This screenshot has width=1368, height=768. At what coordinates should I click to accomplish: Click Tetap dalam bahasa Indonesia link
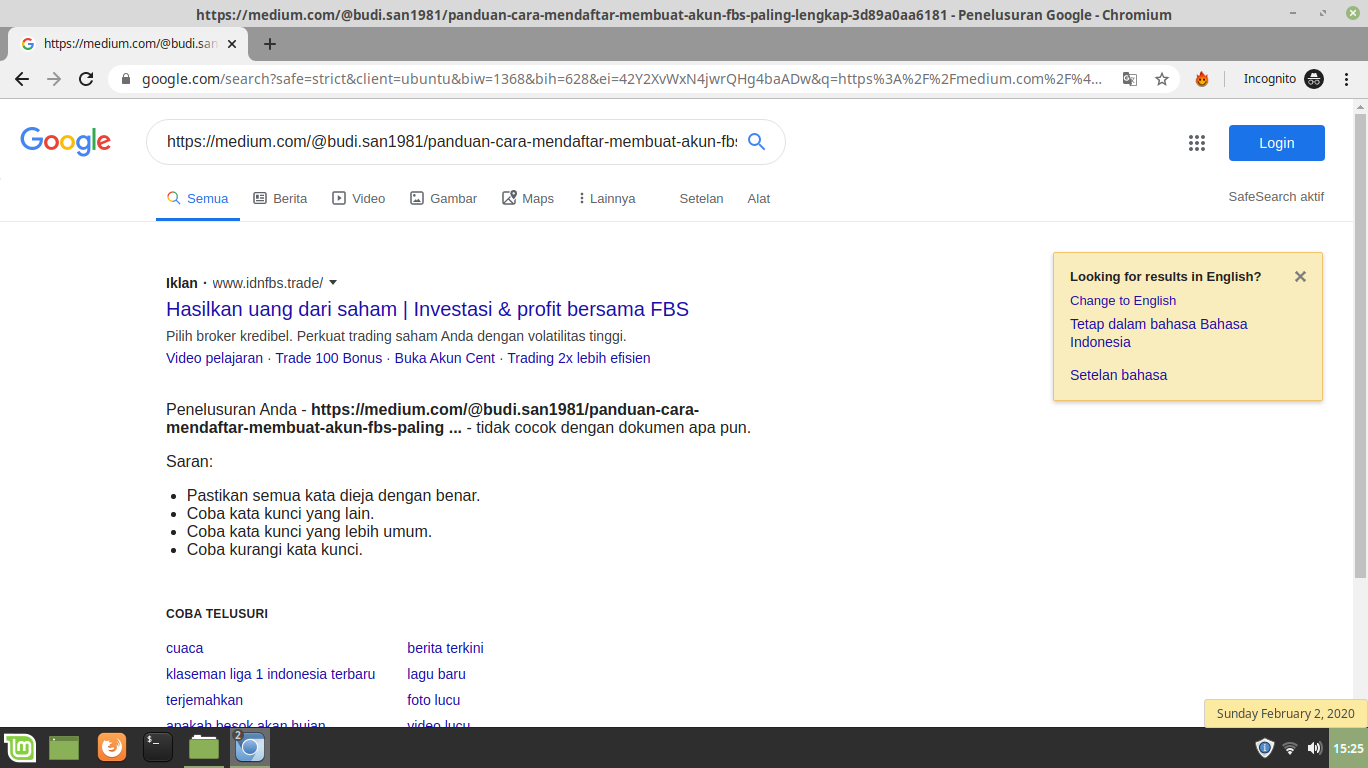coord(1159,333)
